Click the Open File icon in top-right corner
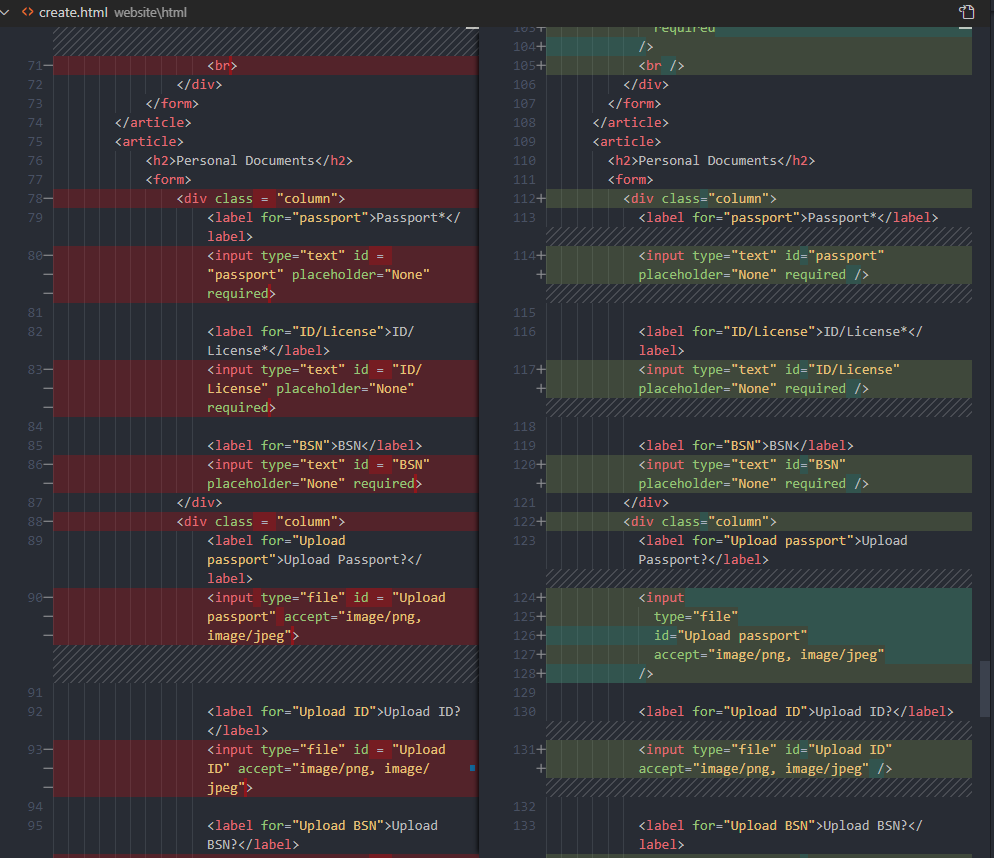Image resolution: width=994 pixels, height=858 pixels. coord(966,12)
